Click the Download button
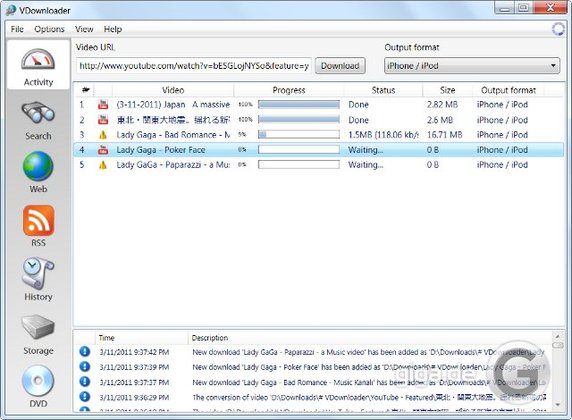This screenshot has width=572, height=420. (x=340, y=66)
